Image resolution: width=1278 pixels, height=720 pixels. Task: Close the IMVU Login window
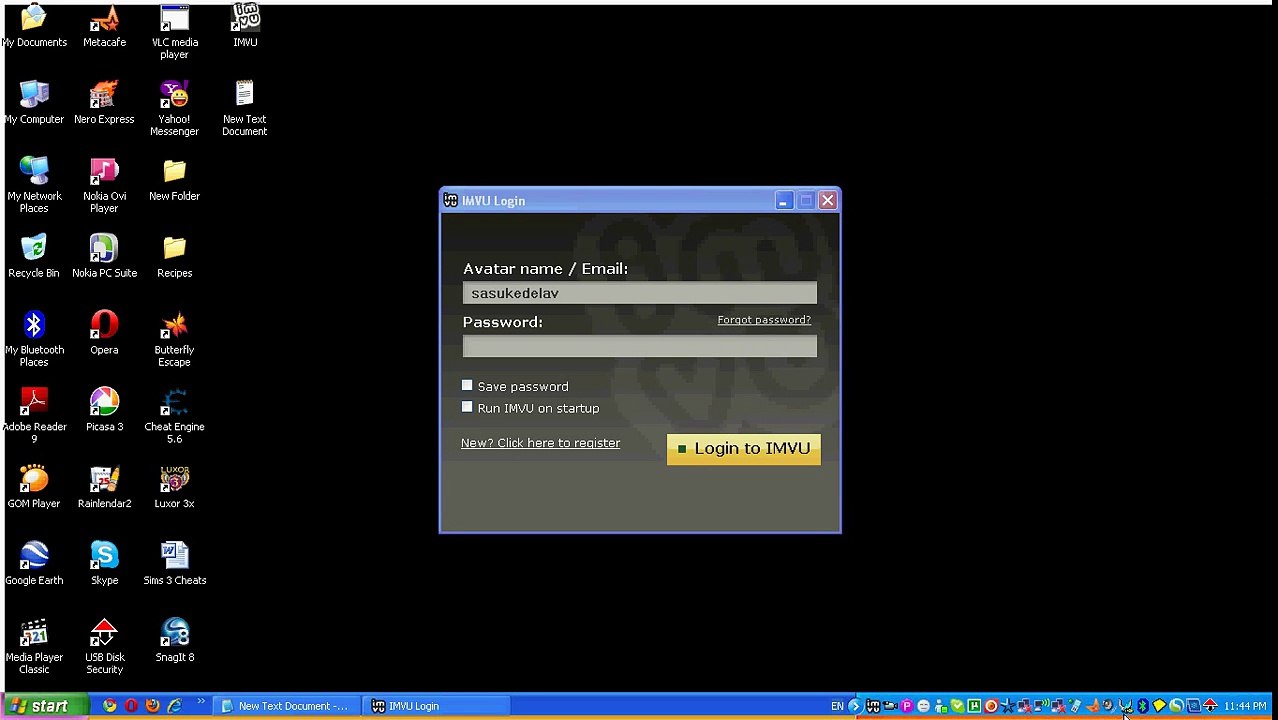coord(827,201)
